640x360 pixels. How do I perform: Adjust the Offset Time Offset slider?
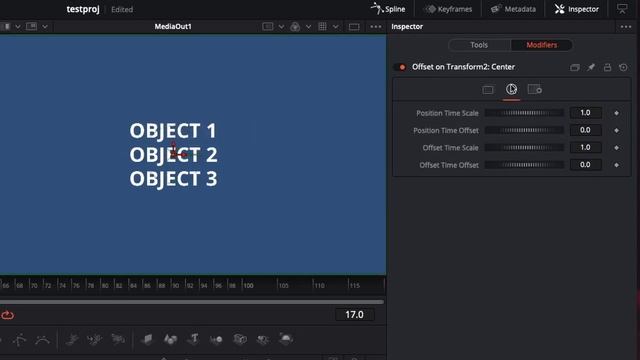tap(524, 165)
